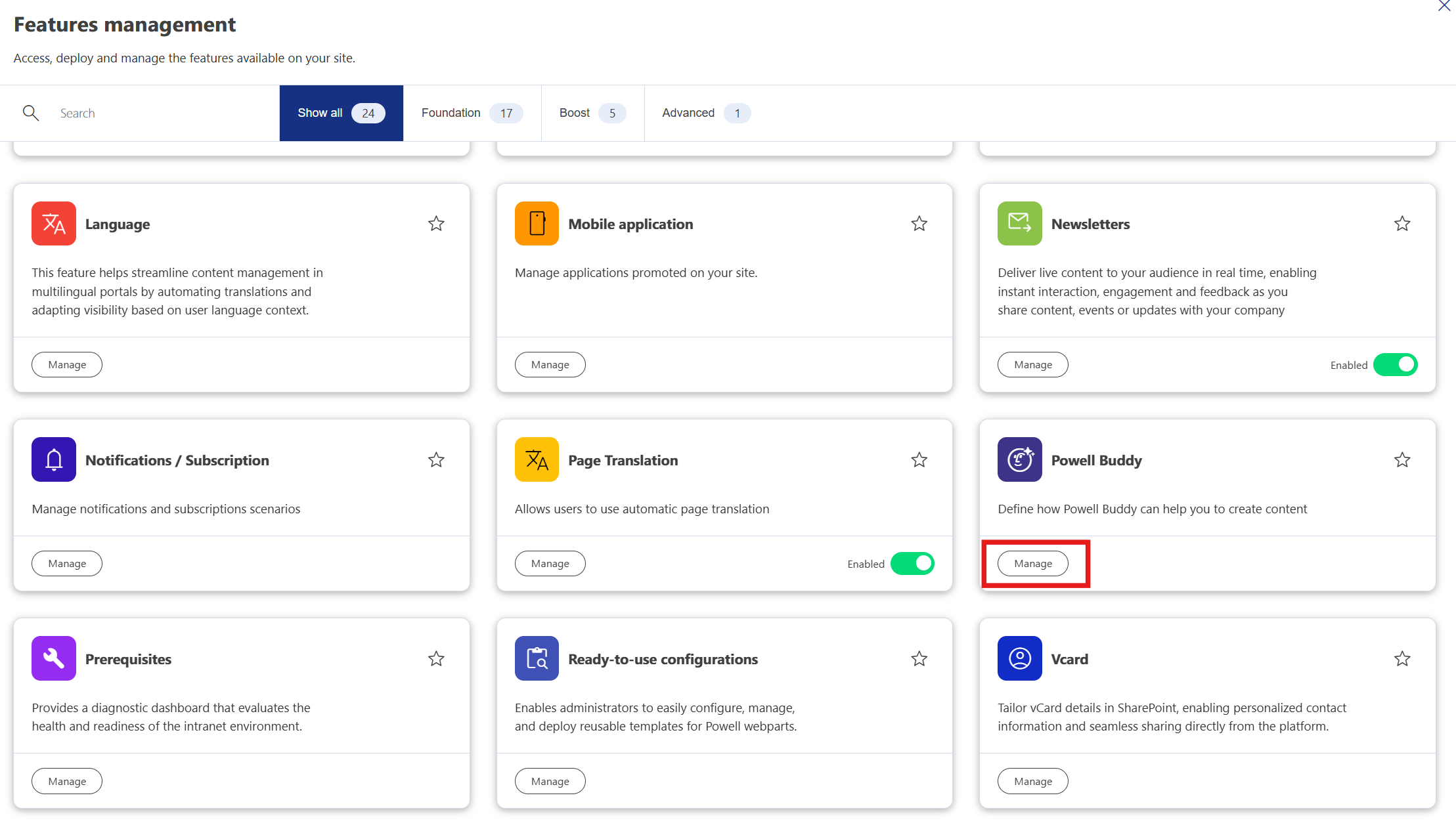Click the Powell Buddy feature icon
Viewport: 1456px width, 827px height.
[1020, 459]
